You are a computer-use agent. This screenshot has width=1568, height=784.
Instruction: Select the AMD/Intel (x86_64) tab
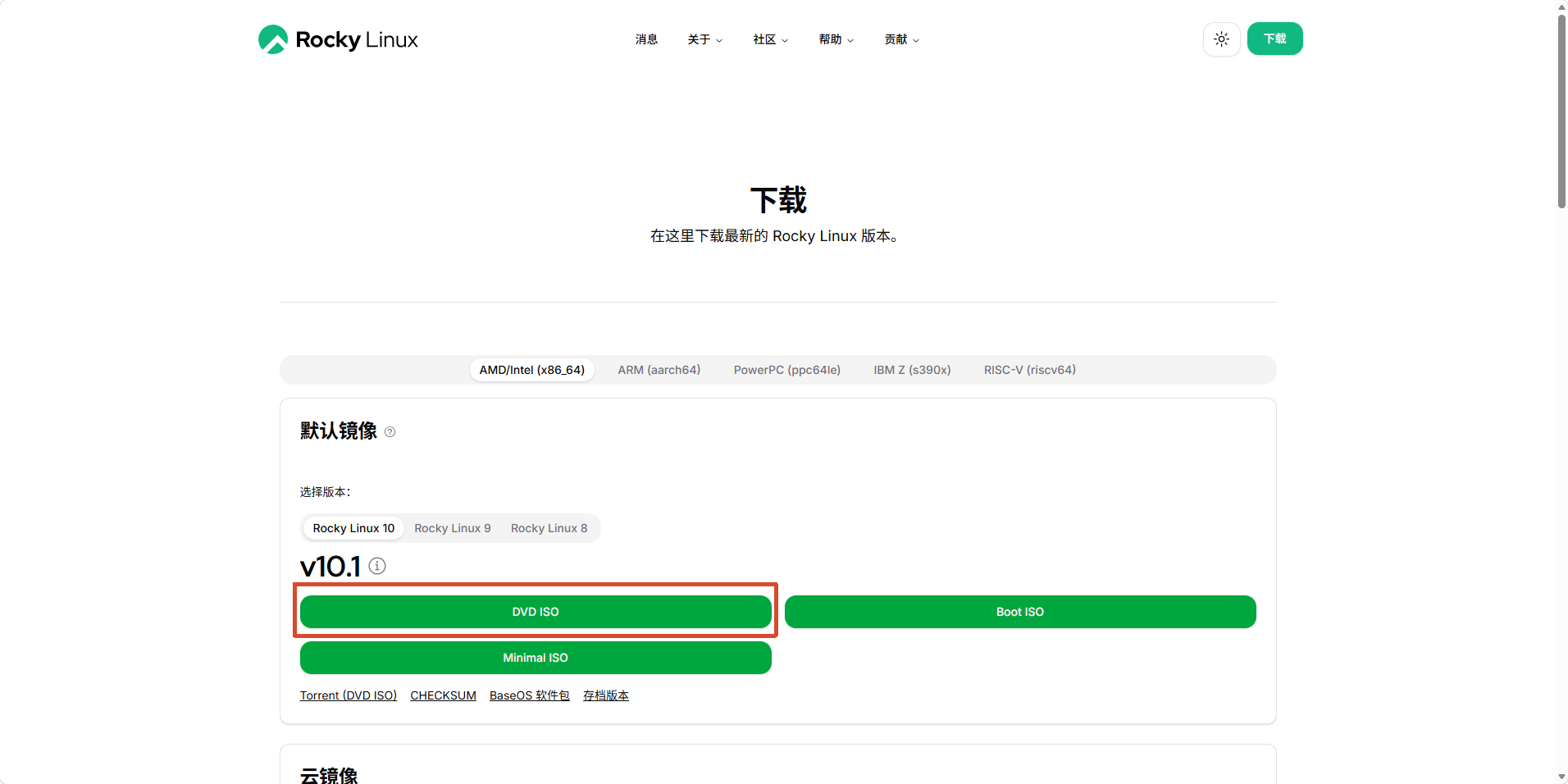pos(532,370)
